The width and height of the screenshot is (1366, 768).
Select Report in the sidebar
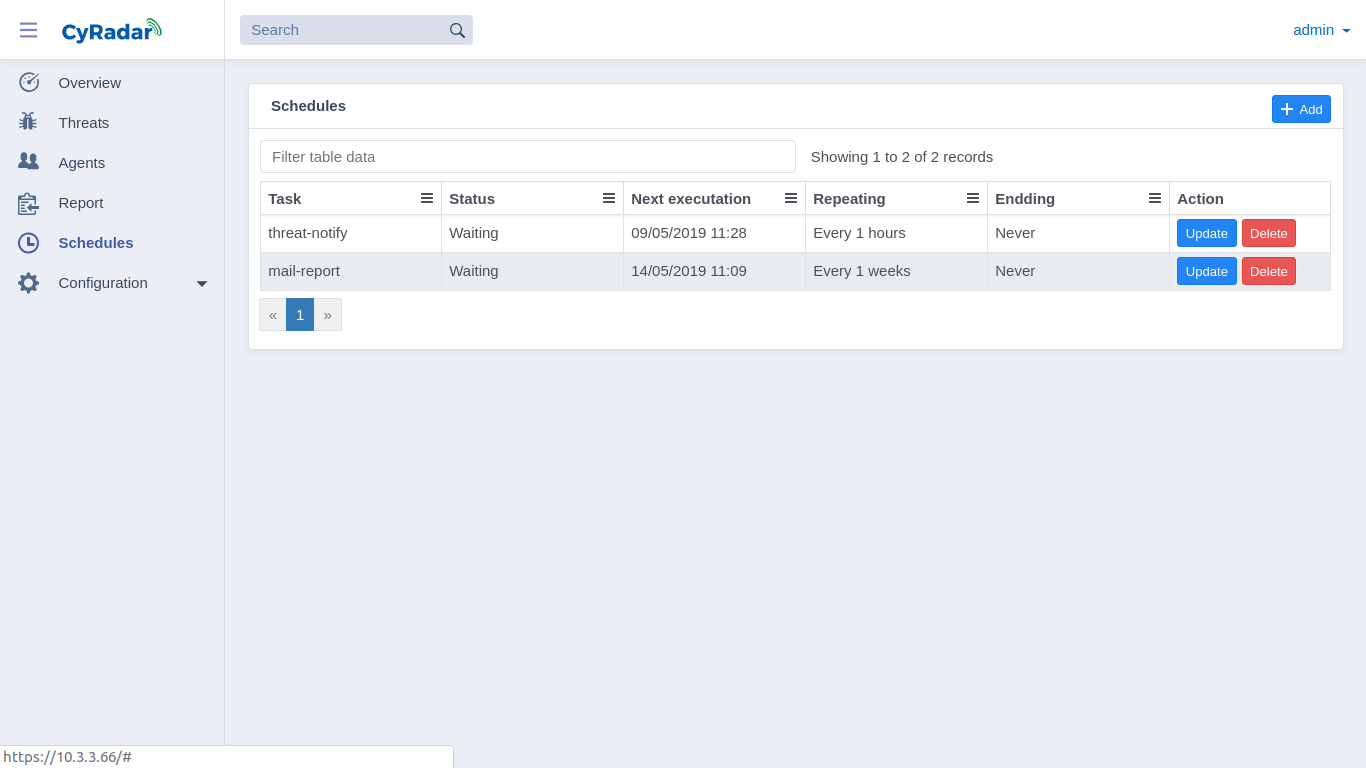click(x=81, y=202)
